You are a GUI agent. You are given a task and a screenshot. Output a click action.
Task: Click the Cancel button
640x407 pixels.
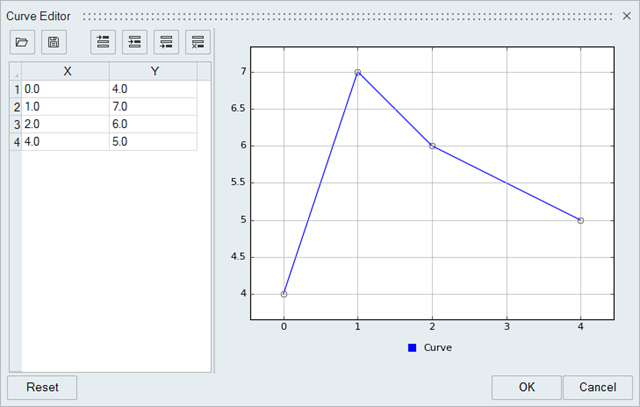(597, 387)
